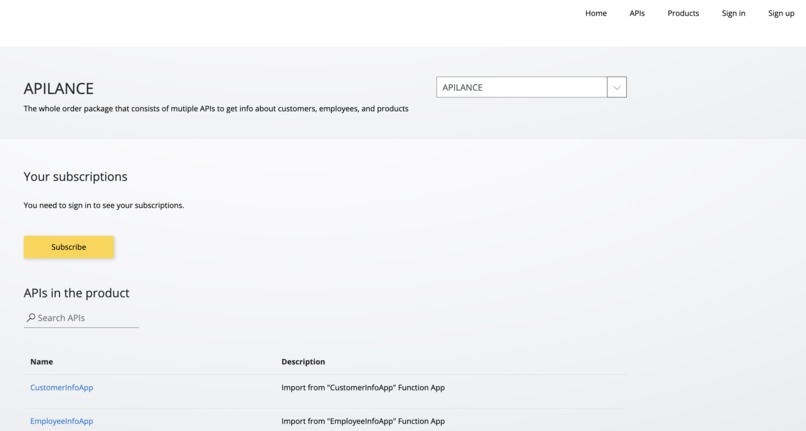
Task: Focus the Search APIs input field
Action: pyautogui.click(x=81, y=318)
